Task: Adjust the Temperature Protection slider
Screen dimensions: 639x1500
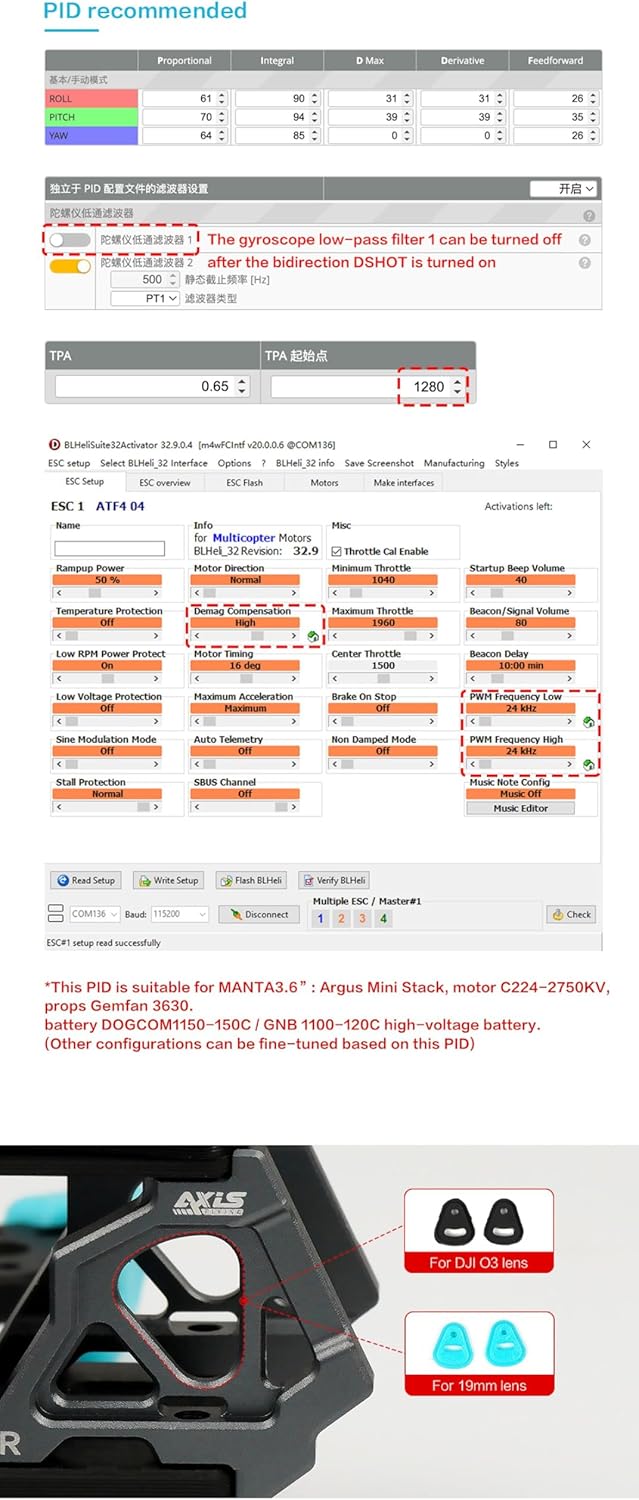Action: 107,635
